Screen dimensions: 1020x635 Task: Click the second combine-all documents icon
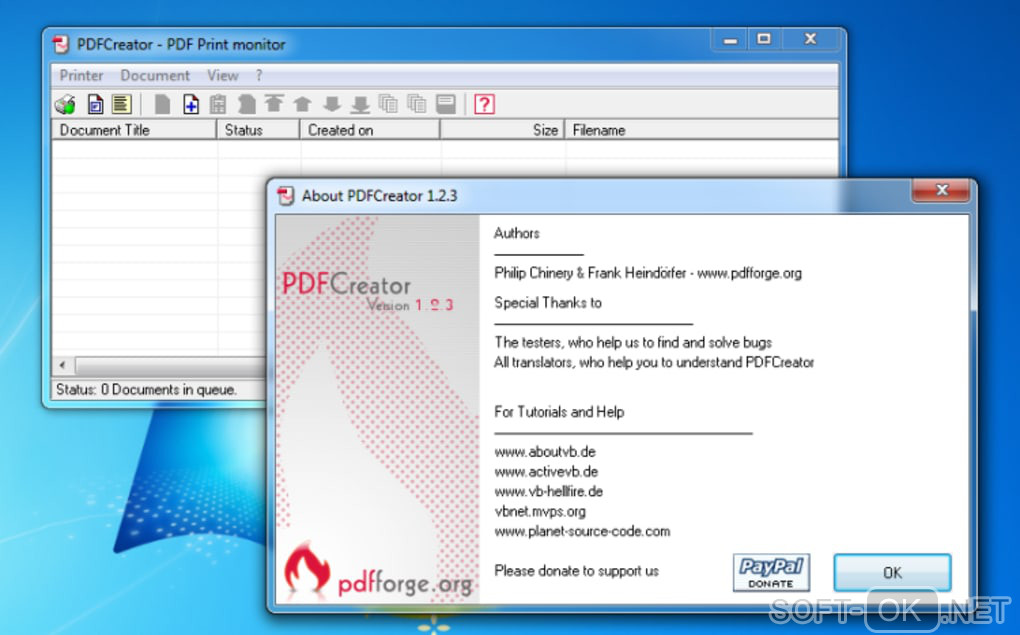[416, 104]
